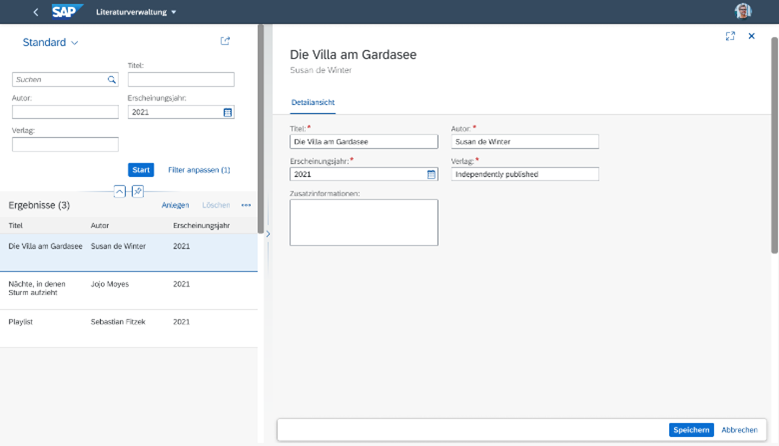Click the Zusatzinformationen text area
Screen dimensions: 779x446
coord(364,223)
